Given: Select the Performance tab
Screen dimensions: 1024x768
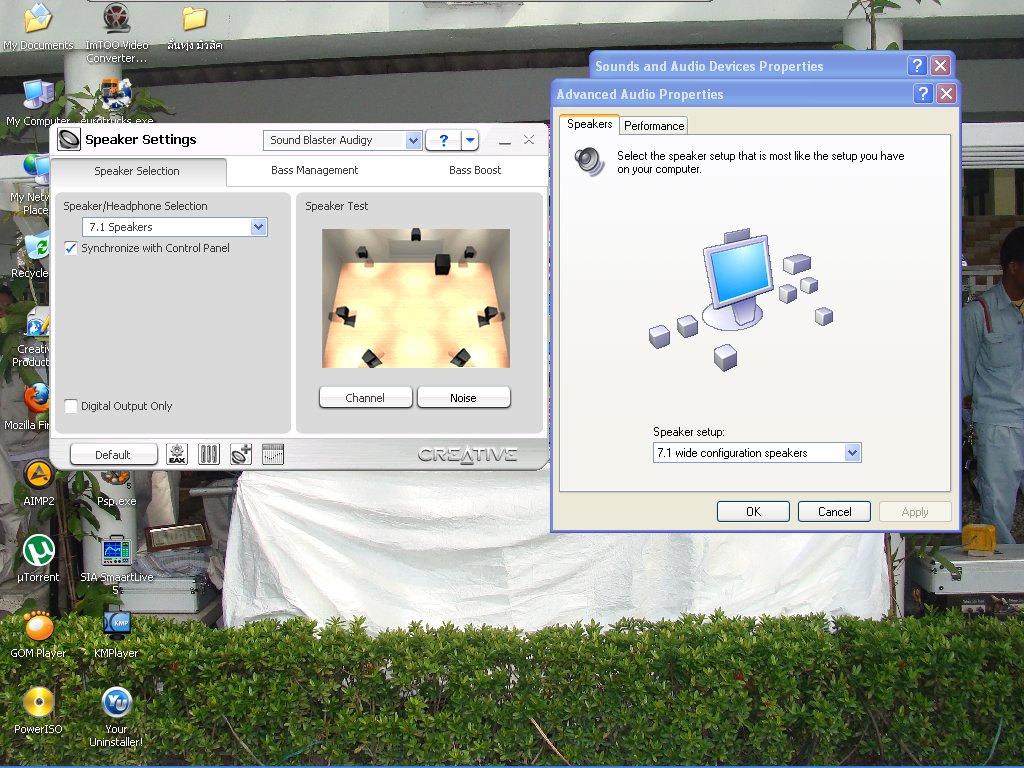Looking at the screenshot, I should pyautogui.click(x=654, y=125).
